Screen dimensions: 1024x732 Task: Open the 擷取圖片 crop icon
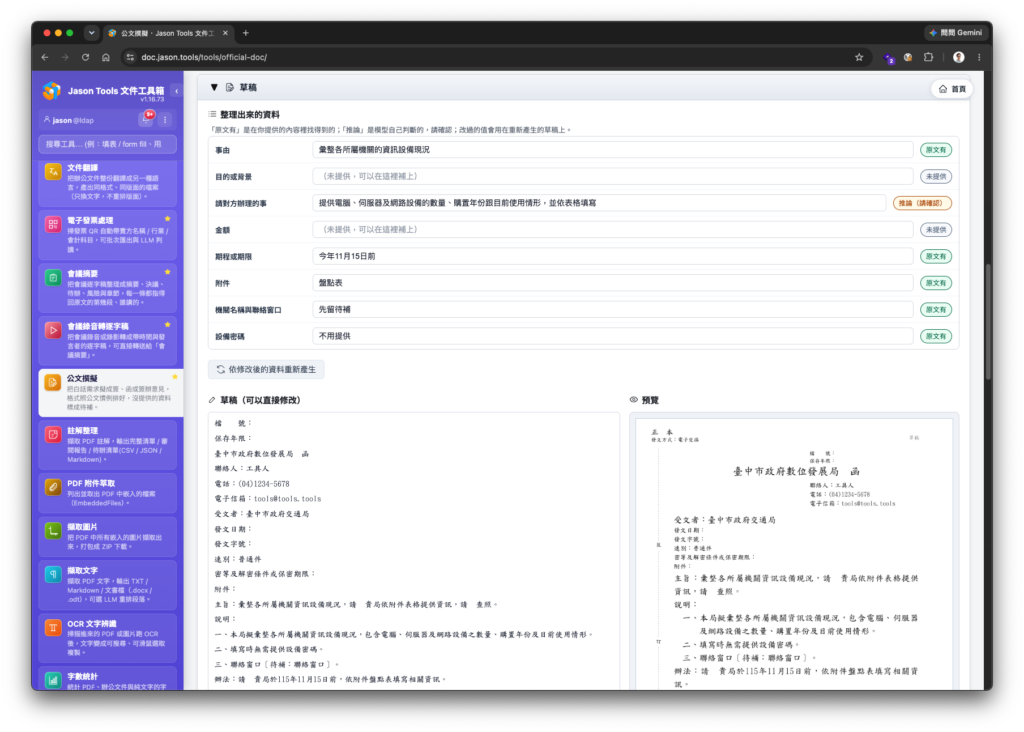[53, 531]
